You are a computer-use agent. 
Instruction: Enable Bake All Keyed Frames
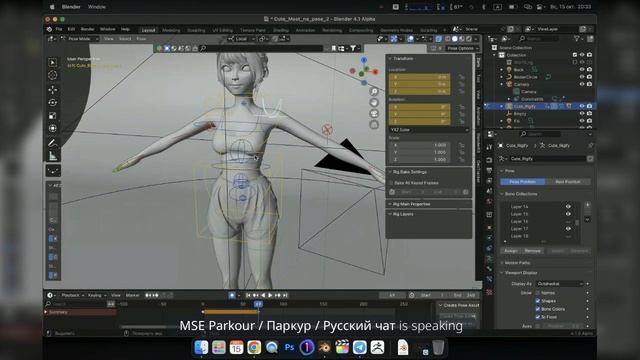pyautogui.click(x=391, y=183)
